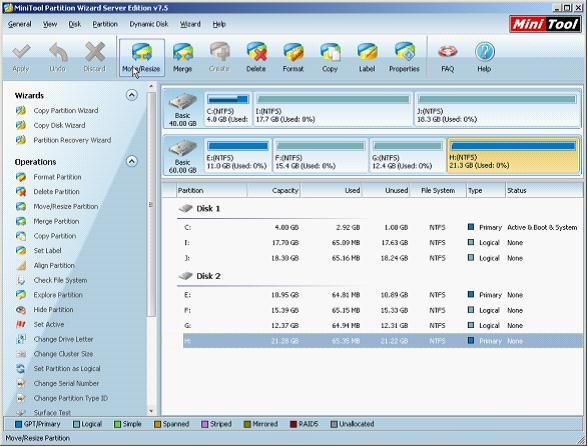The height and width of the screenshot is (447, 588).
Task: Choose Delete Partition operation
Action: click(x=48, y=192)
